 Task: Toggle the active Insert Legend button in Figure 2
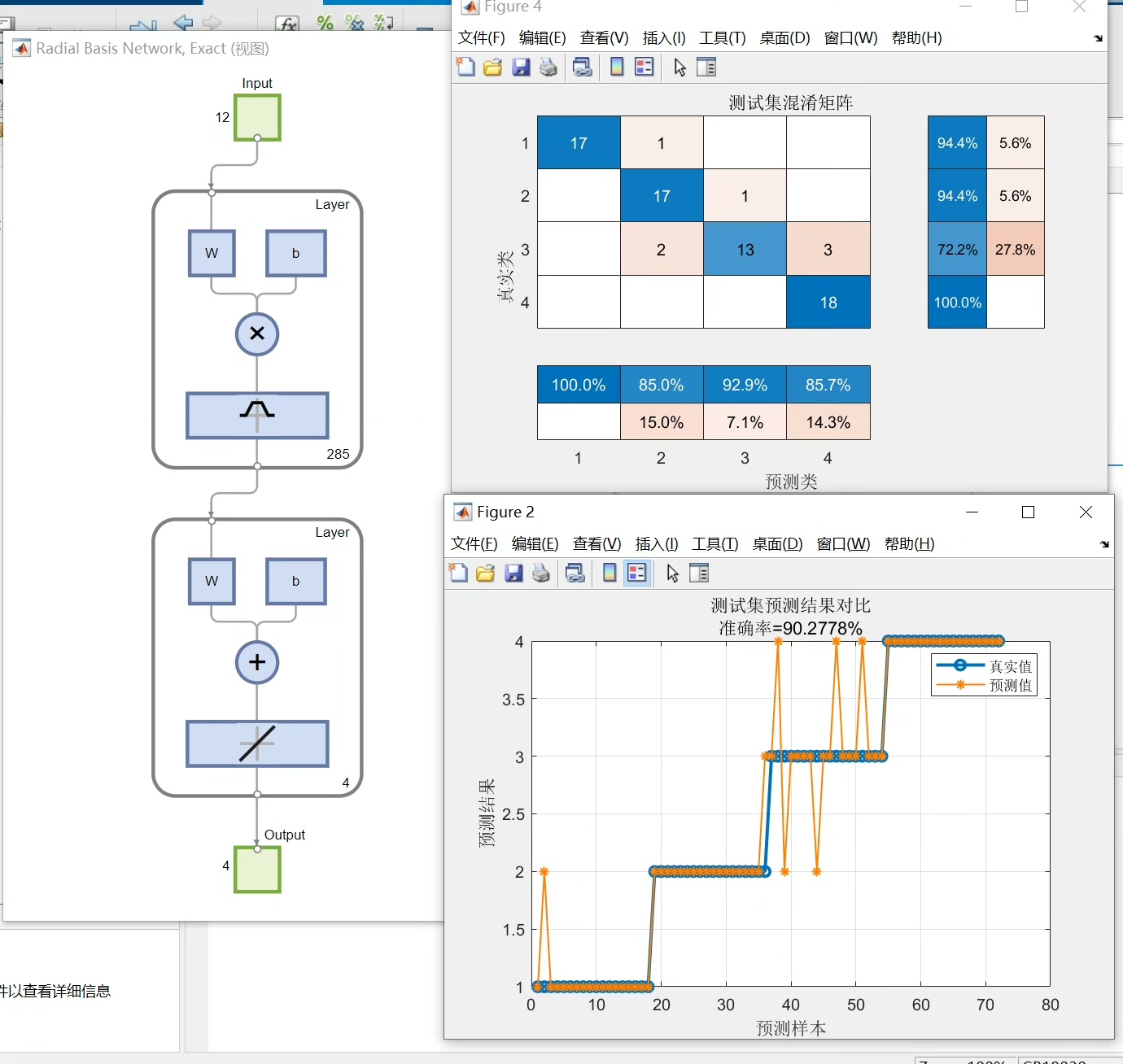(636, 573)
